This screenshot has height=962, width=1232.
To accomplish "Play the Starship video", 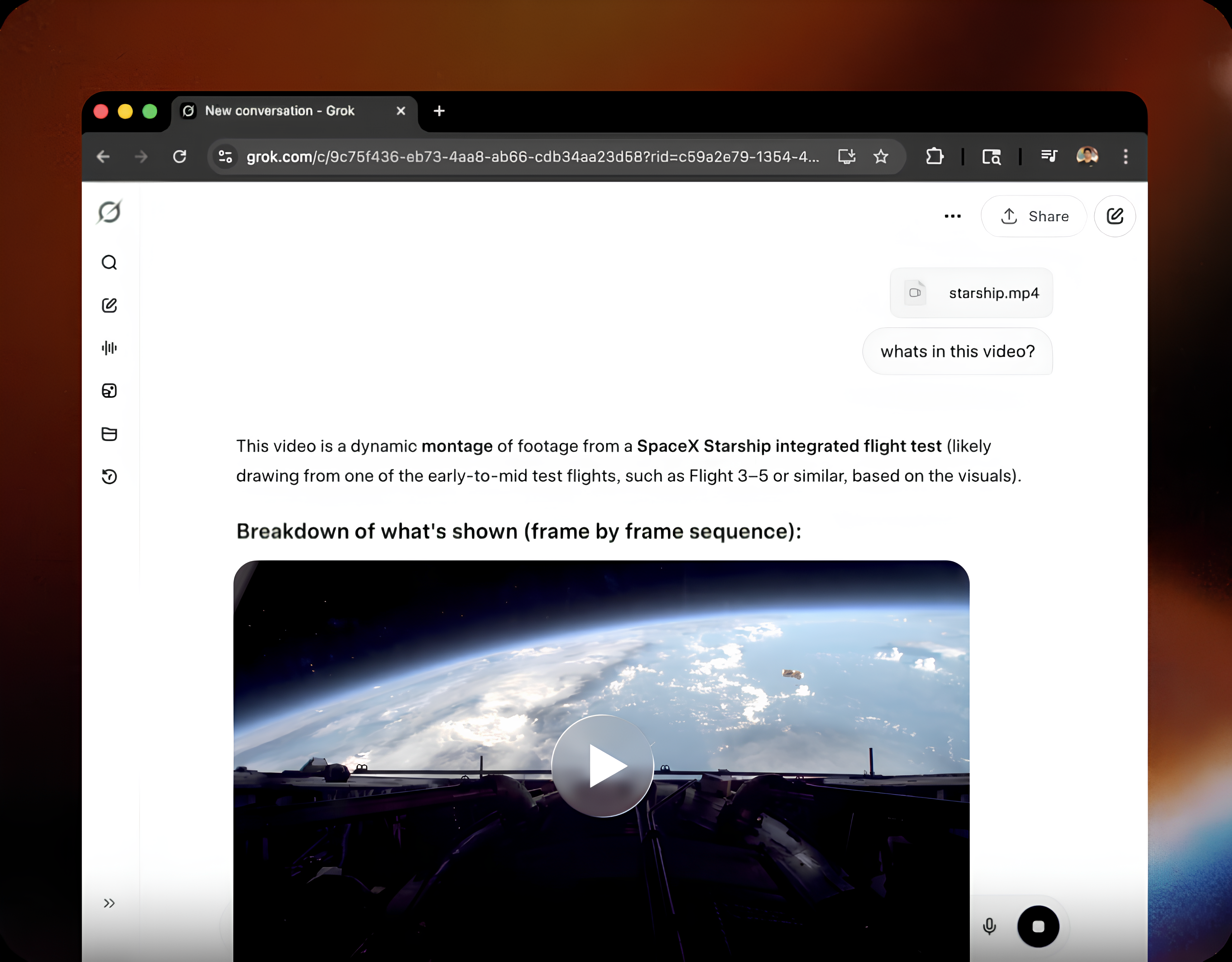I will (602, 766).
